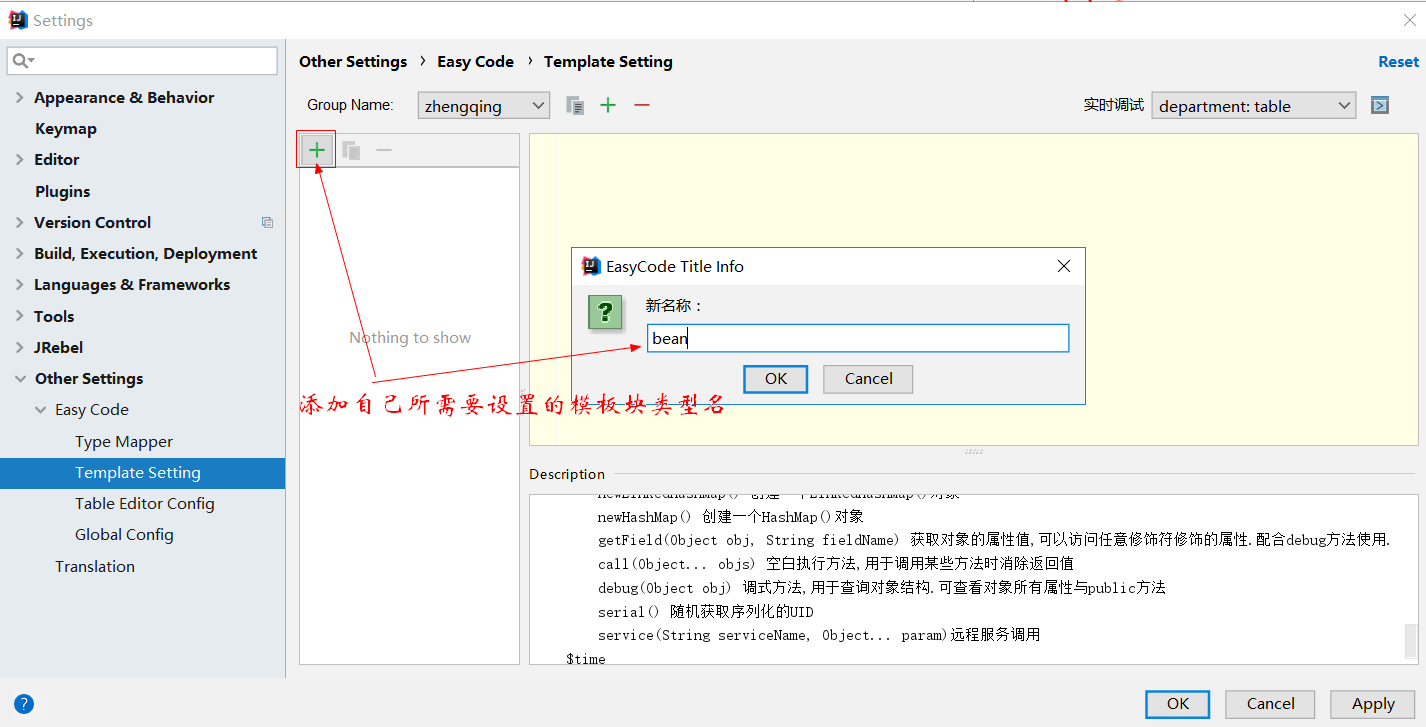Click the line starting with serial()
This screenshot has width=1426, height=727.
click(706, 611)
